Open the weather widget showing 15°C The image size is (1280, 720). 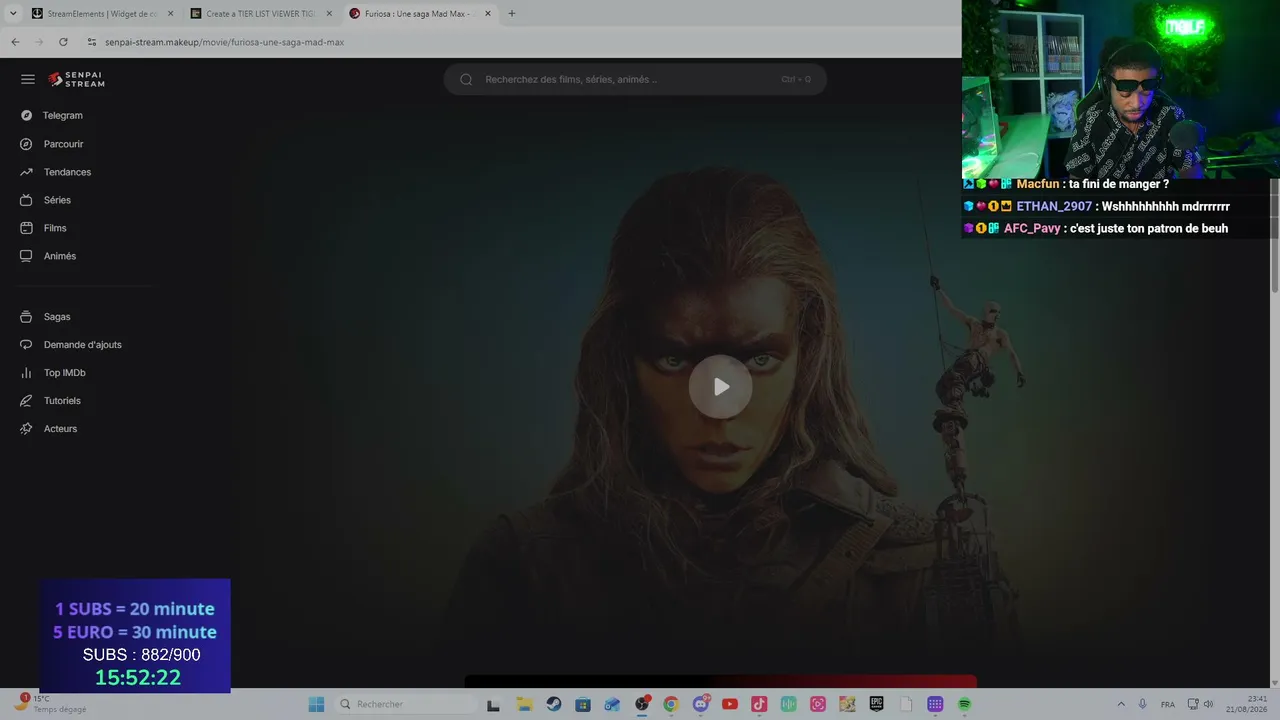(50, 704)
